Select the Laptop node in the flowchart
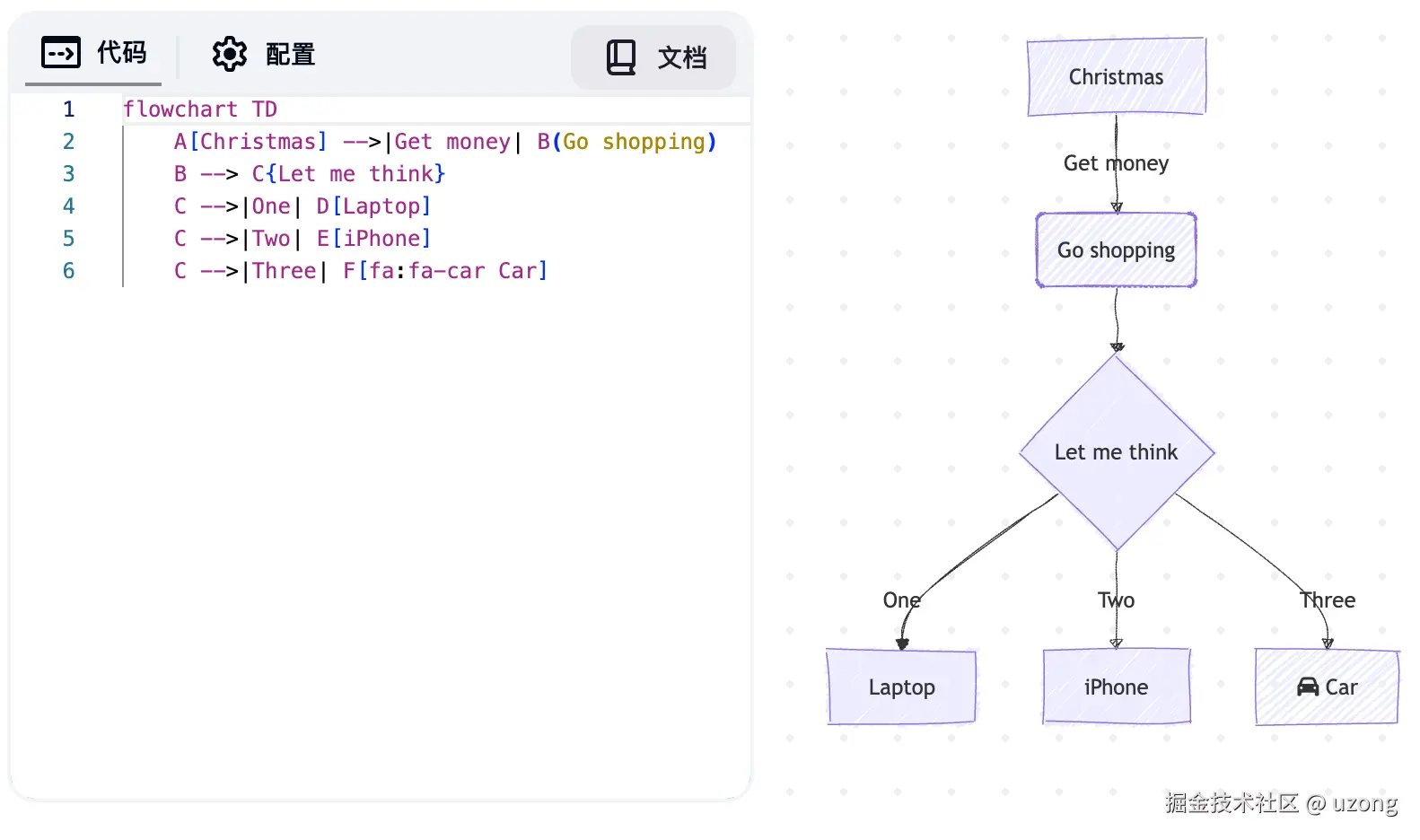Screen dimensions: 1420x840 coord(901,687)
